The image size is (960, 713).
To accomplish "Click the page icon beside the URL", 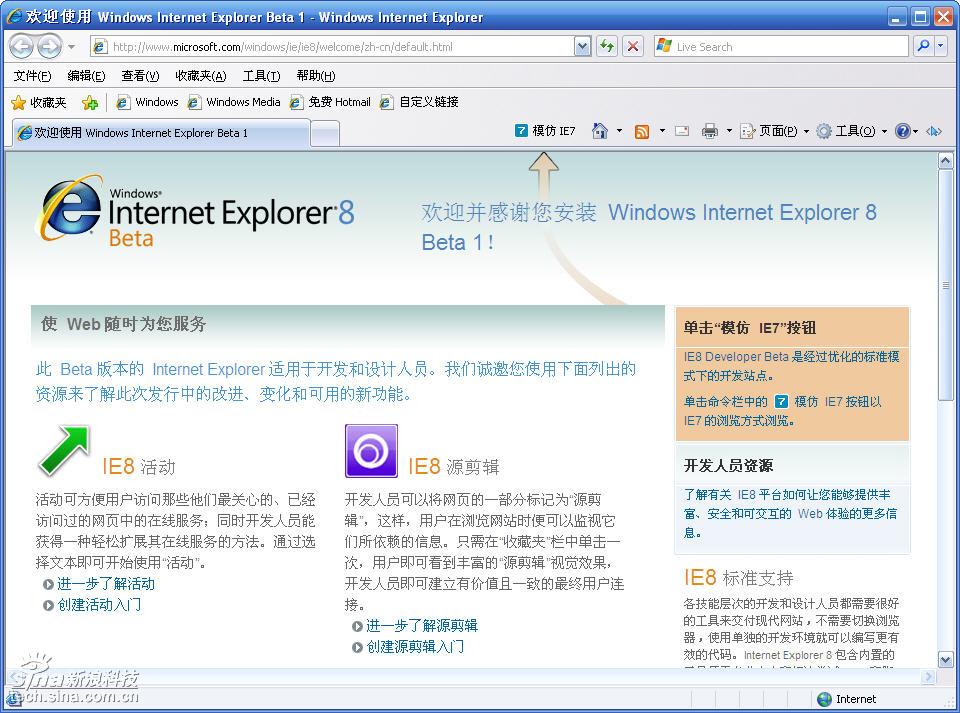I will tap(100, 47).
